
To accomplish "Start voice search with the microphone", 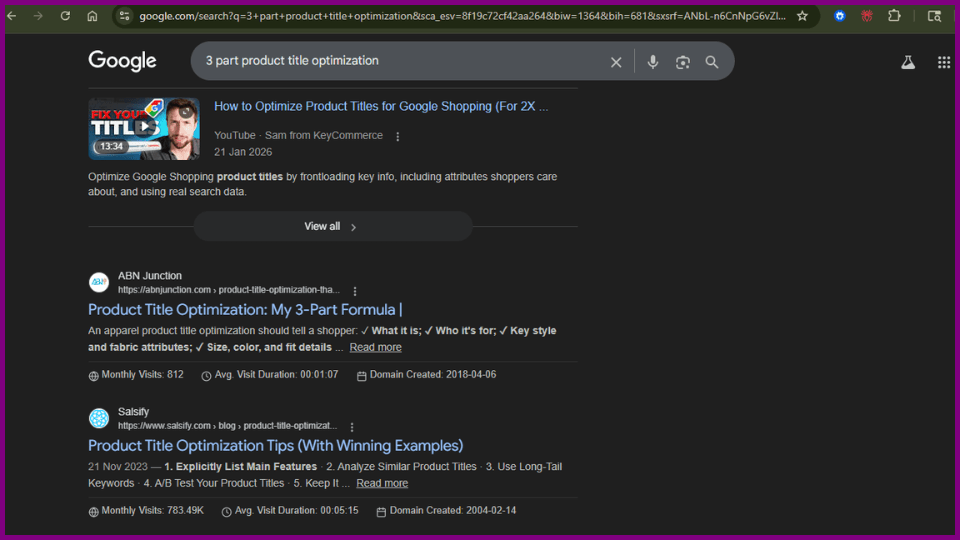I will 653,62.
